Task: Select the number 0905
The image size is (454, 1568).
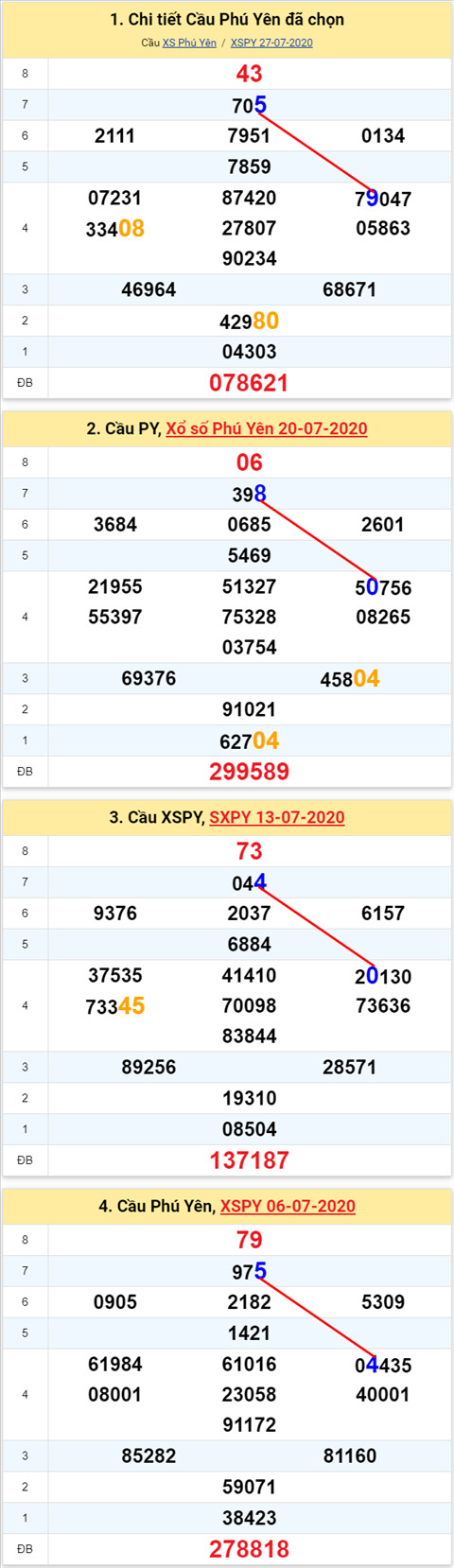Action: (x=114, y=1302)
